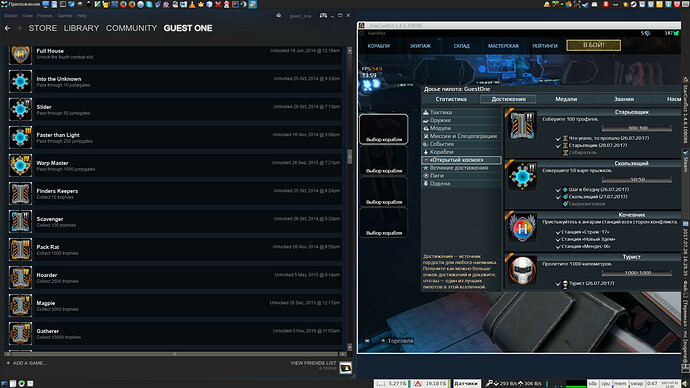Click the Скользящий achievement badge in game

click(x=522, y=176)
